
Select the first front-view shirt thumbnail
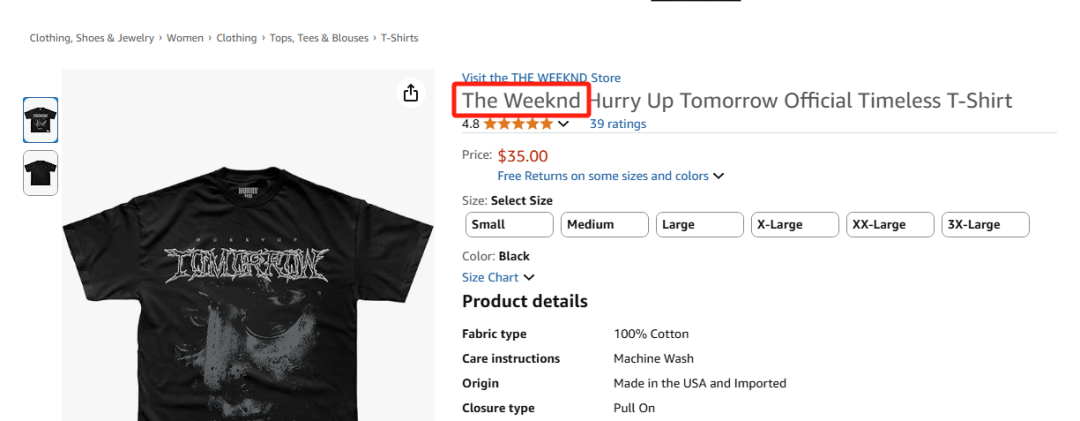coord(40,120)
